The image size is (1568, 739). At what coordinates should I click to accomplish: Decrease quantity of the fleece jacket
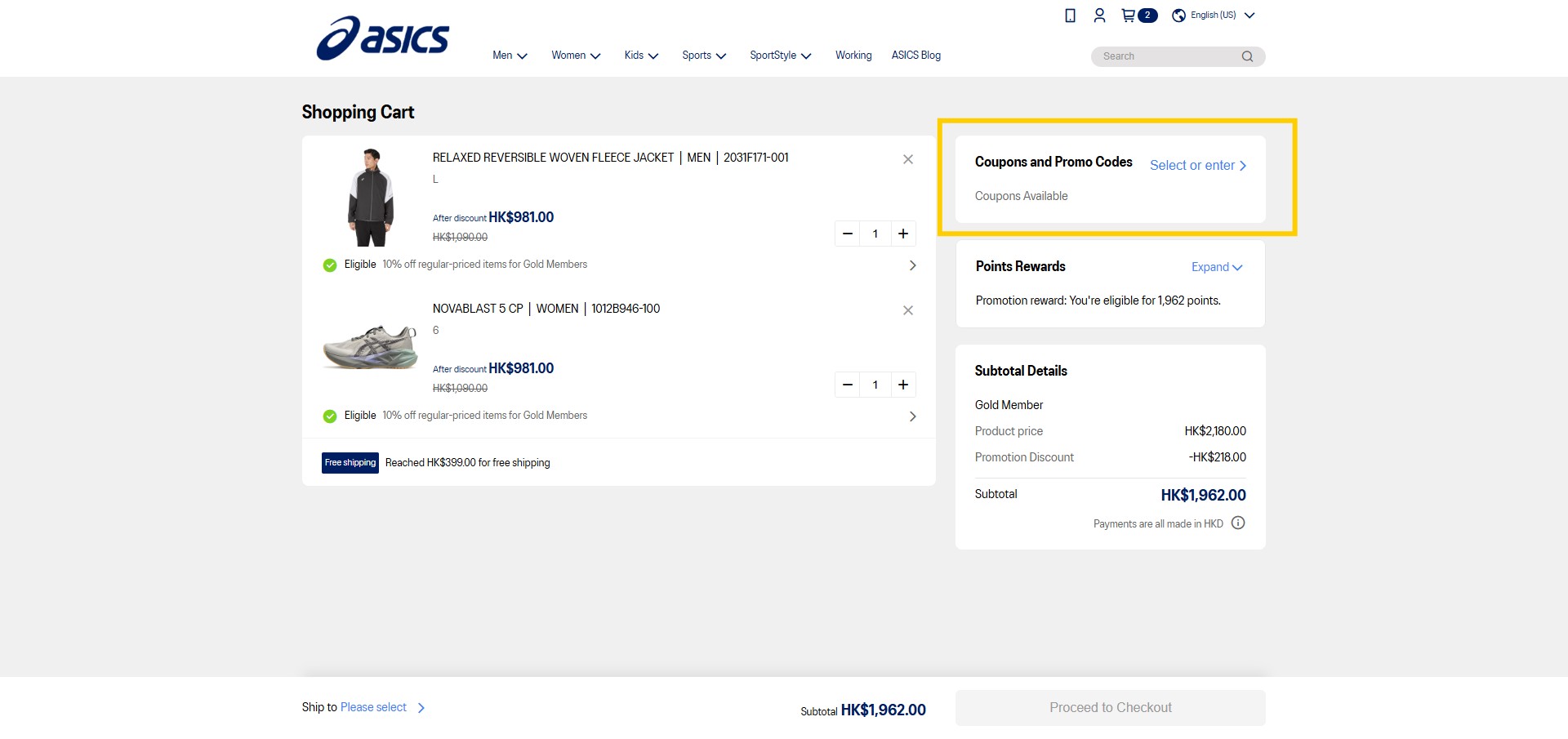coord(848,234)
